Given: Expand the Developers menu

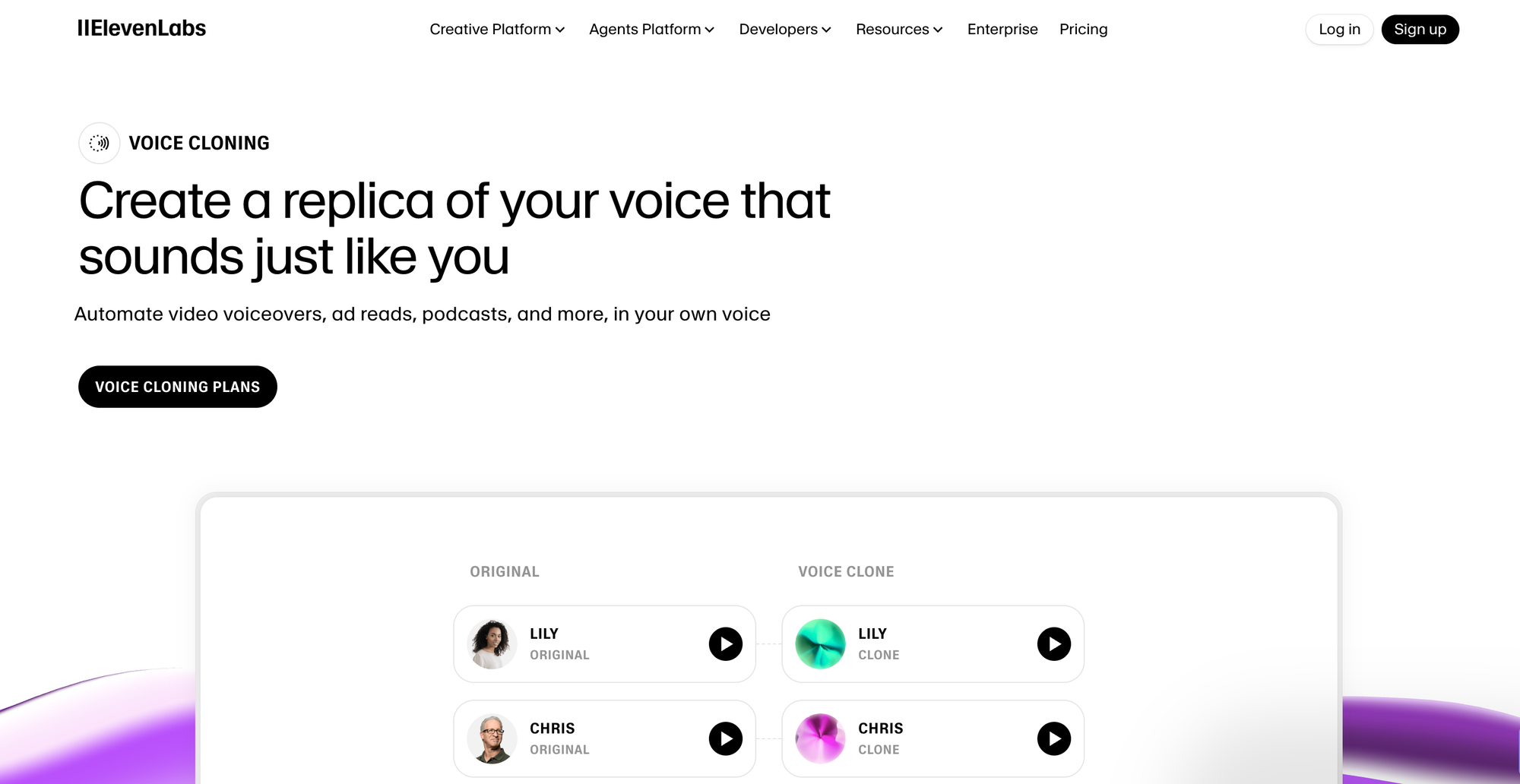Looking at the screenshot, I should click(x=785, y=30).
